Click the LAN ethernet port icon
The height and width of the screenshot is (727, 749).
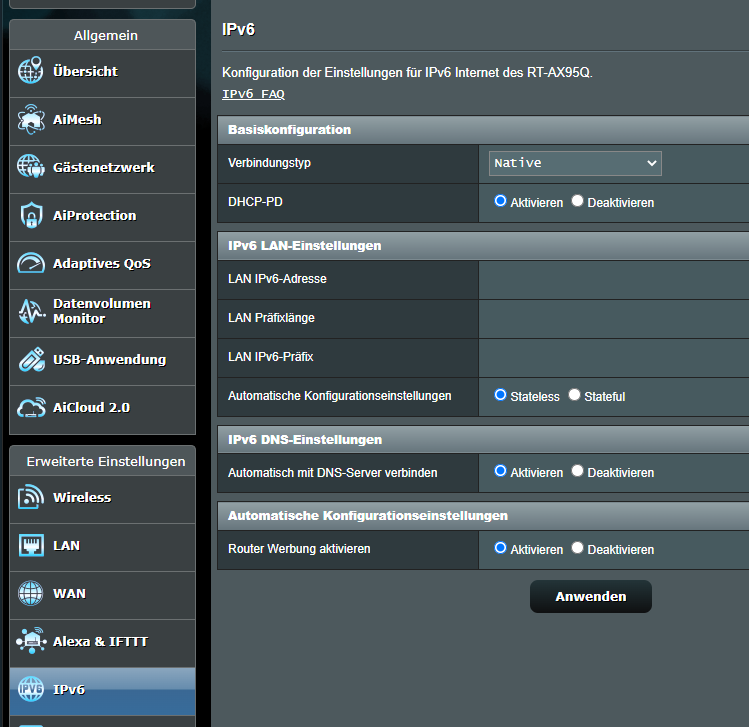tap(31, 545)
